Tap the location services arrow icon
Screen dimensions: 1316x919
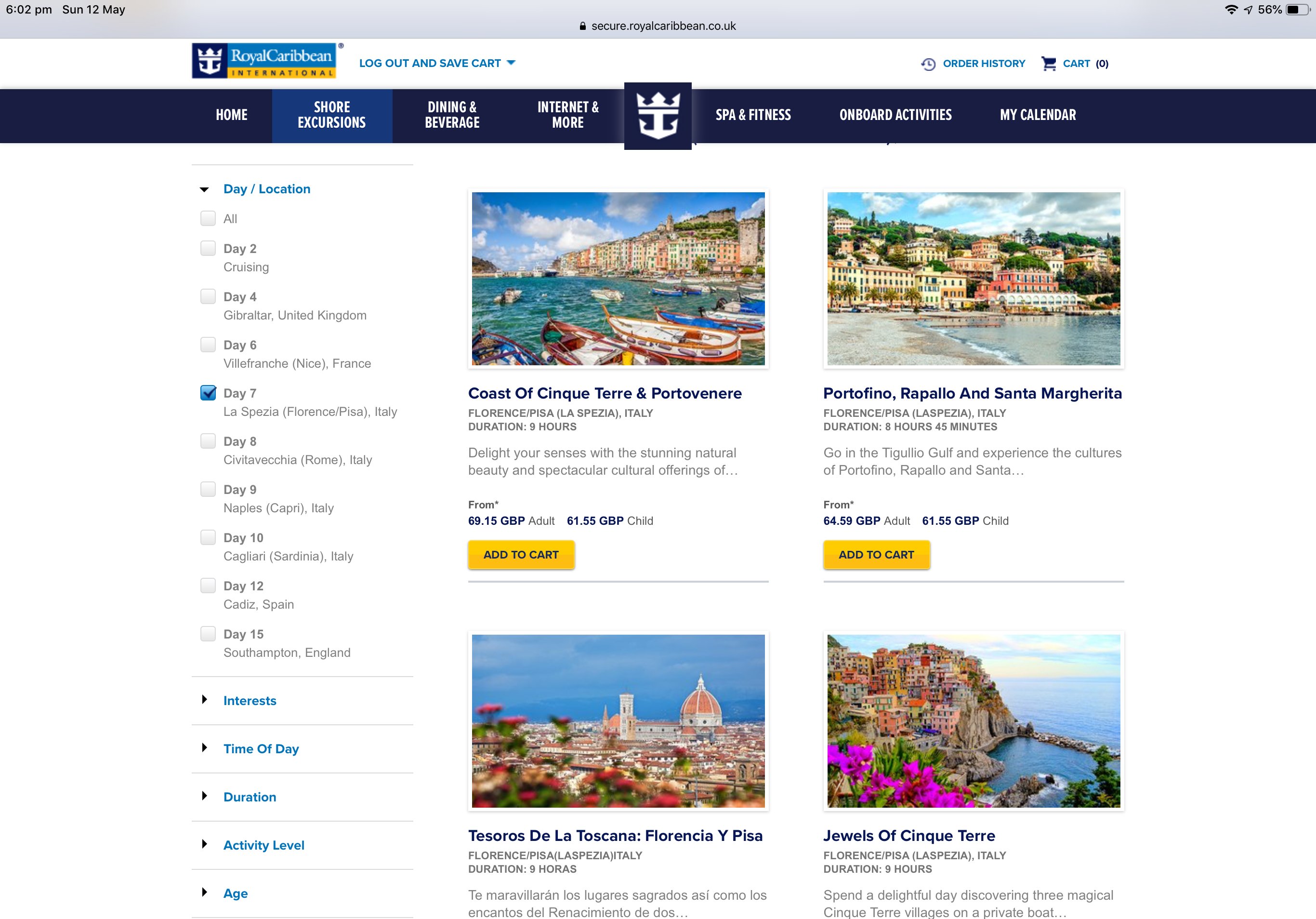pyautogui.click(x=1248, y=10)
